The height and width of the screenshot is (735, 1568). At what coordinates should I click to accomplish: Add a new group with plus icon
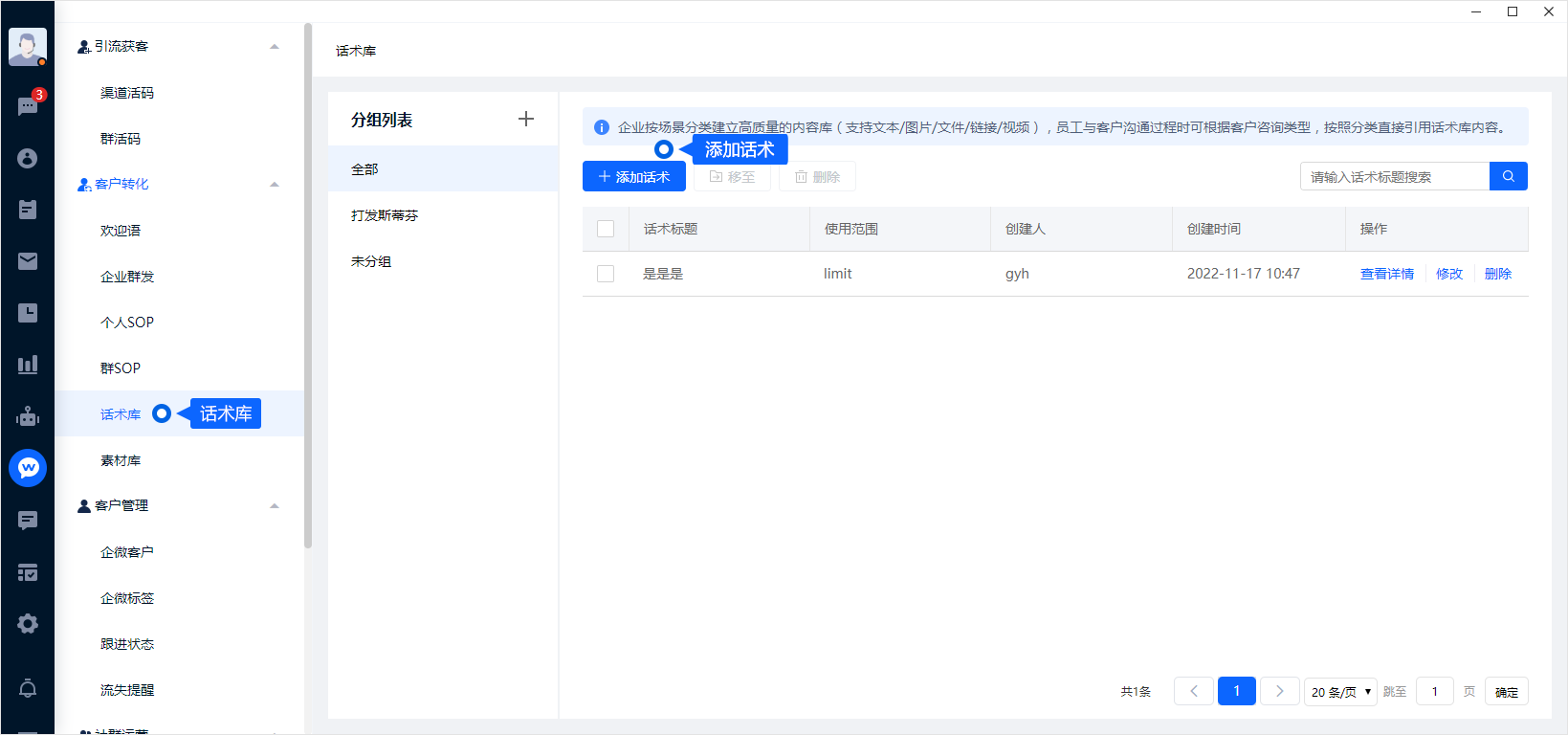tap(525, 119)
